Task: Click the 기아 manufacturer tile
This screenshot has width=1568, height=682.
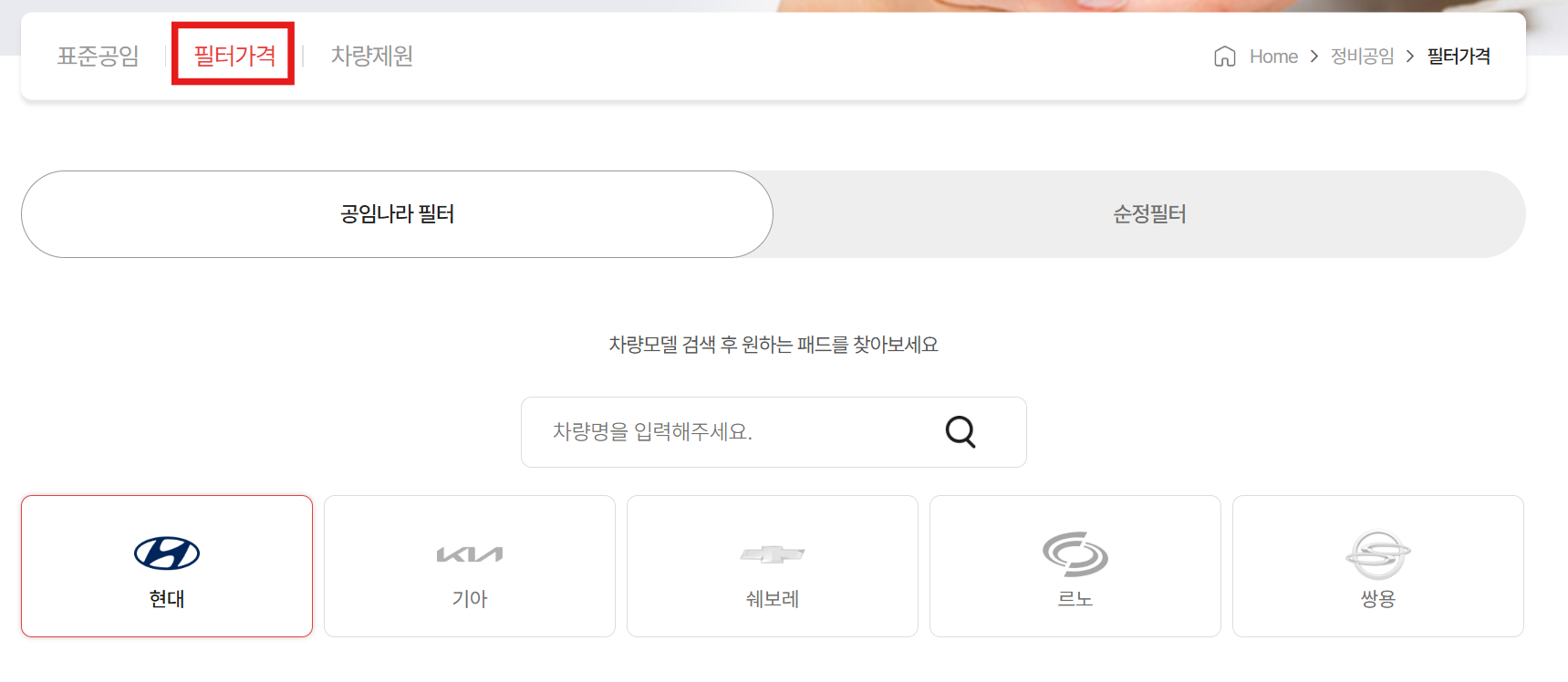Action: tap(469, 565)
